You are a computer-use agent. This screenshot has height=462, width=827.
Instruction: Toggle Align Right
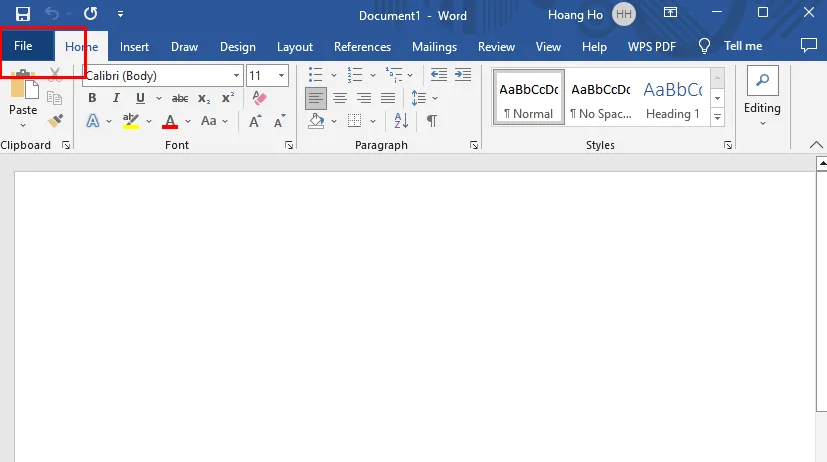364,98
